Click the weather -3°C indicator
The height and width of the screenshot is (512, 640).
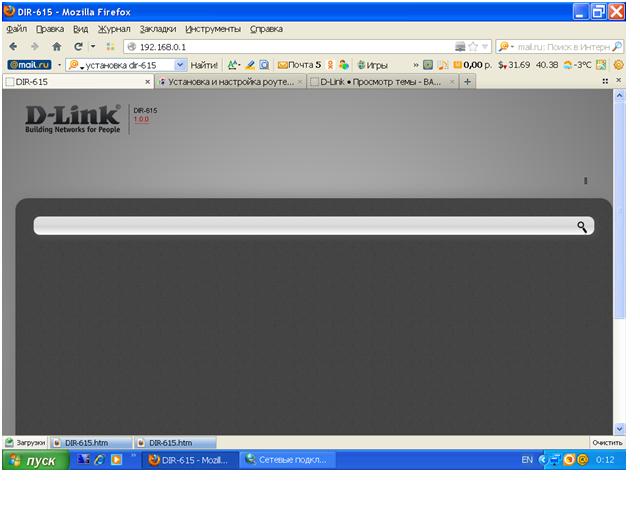577,65
